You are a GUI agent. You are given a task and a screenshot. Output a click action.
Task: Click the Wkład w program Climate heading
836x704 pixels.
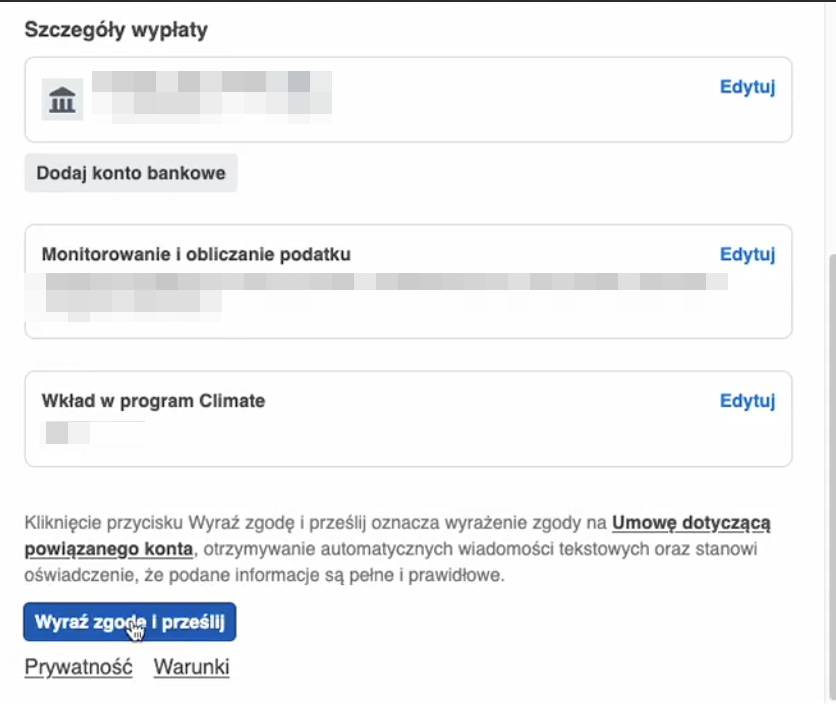pyautogui.click(x=153, y=401)
